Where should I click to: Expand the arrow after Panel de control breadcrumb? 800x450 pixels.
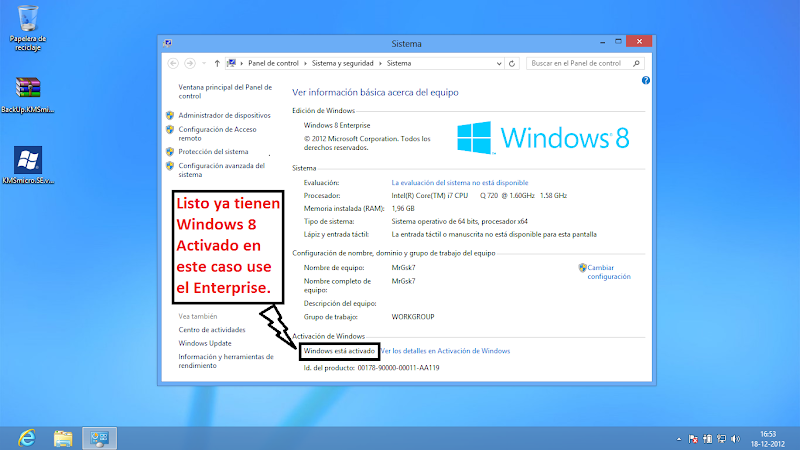[306, 63]
